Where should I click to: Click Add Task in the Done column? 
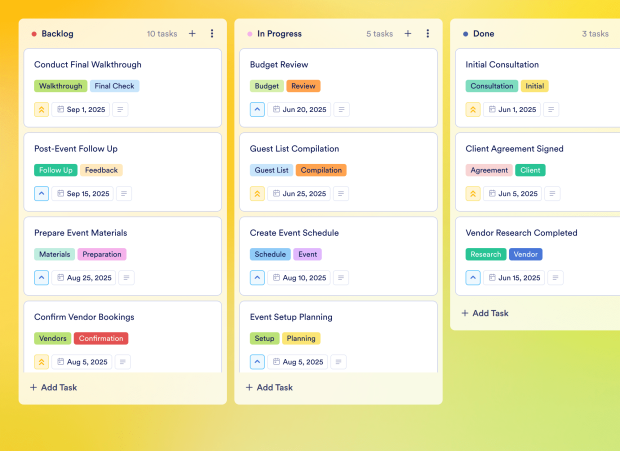pos(485,313)
